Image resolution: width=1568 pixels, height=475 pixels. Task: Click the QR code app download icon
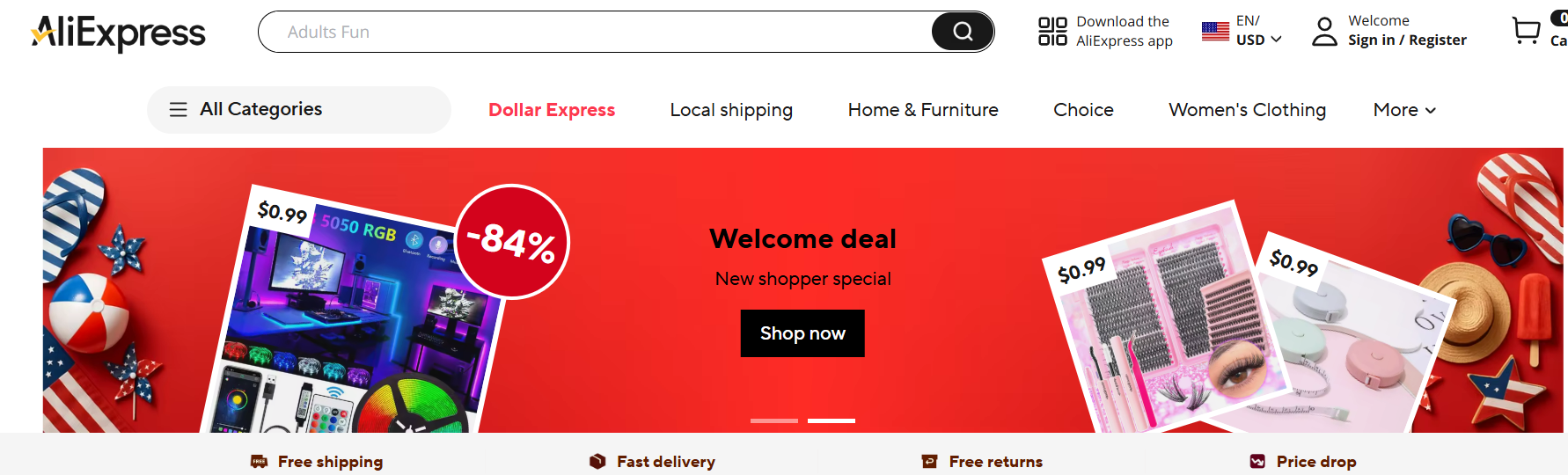[1052, 31]
